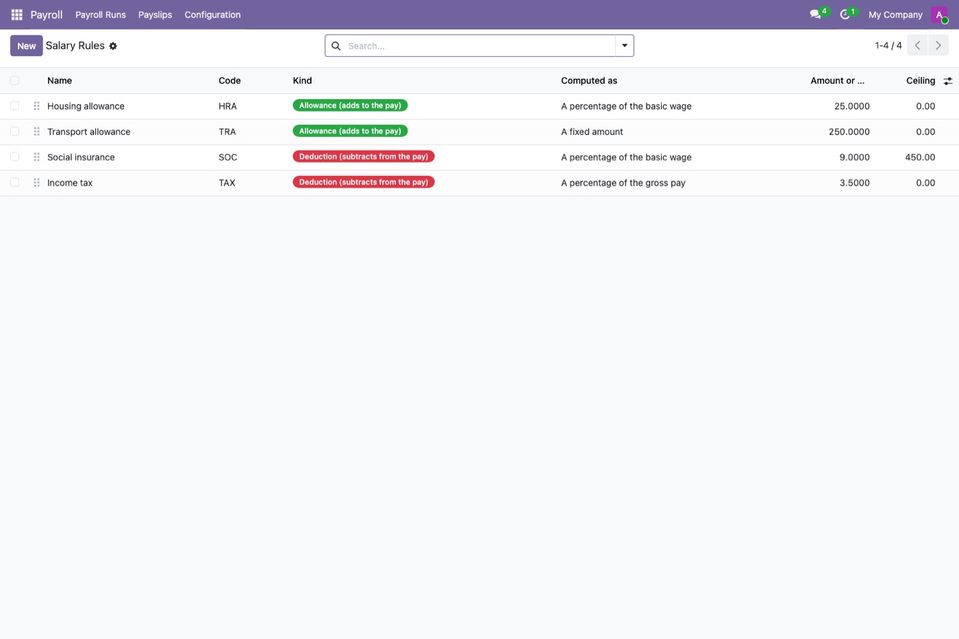Screen dimensions: 959x639
Task: Click the user avatar icon
Action: point(939,14)
